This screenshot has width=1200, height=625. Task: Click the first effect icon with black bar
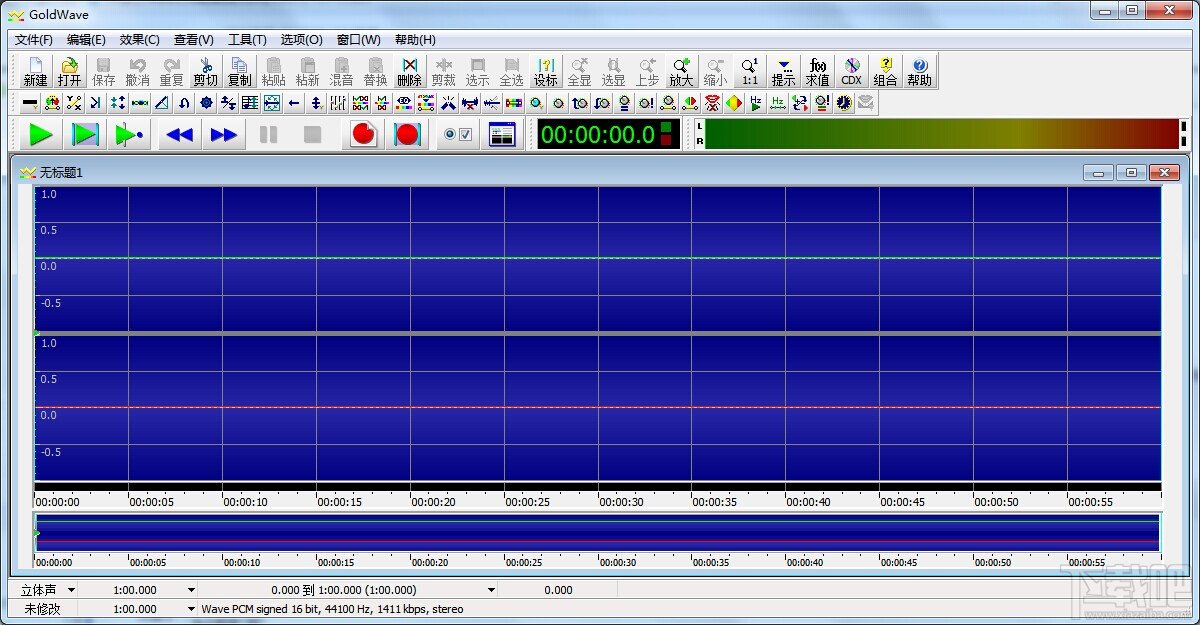tap(30, 102)
